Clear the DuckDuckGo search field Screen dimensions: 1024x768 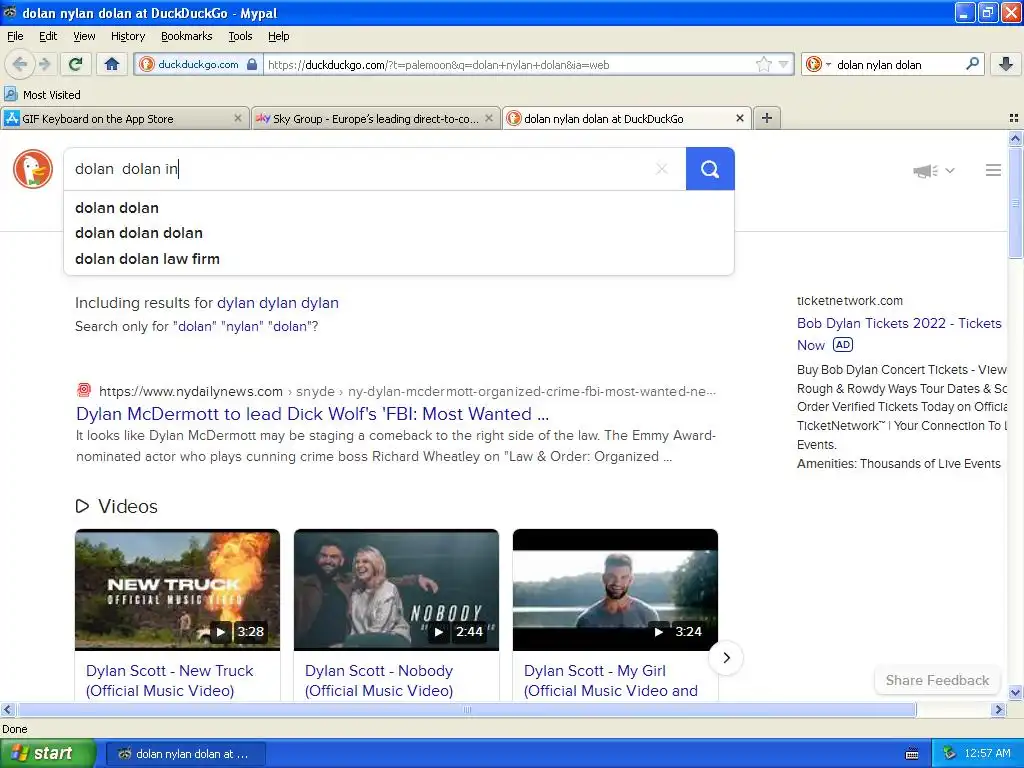(662, 169)
